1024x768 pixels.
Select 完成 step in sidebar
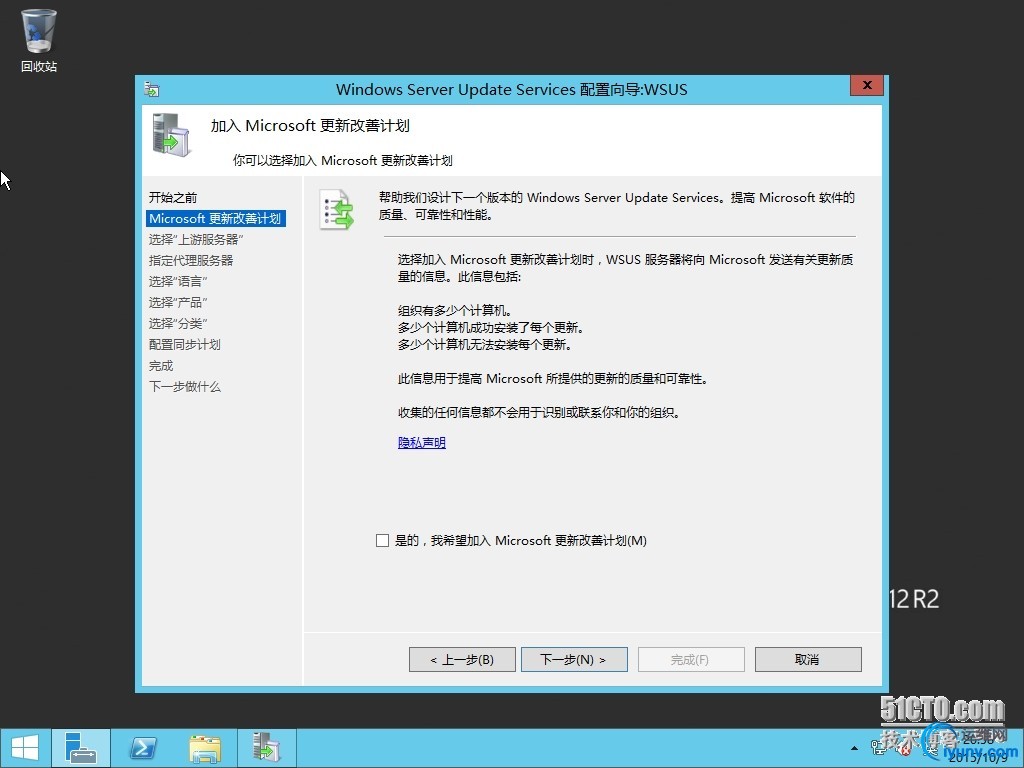161,366
